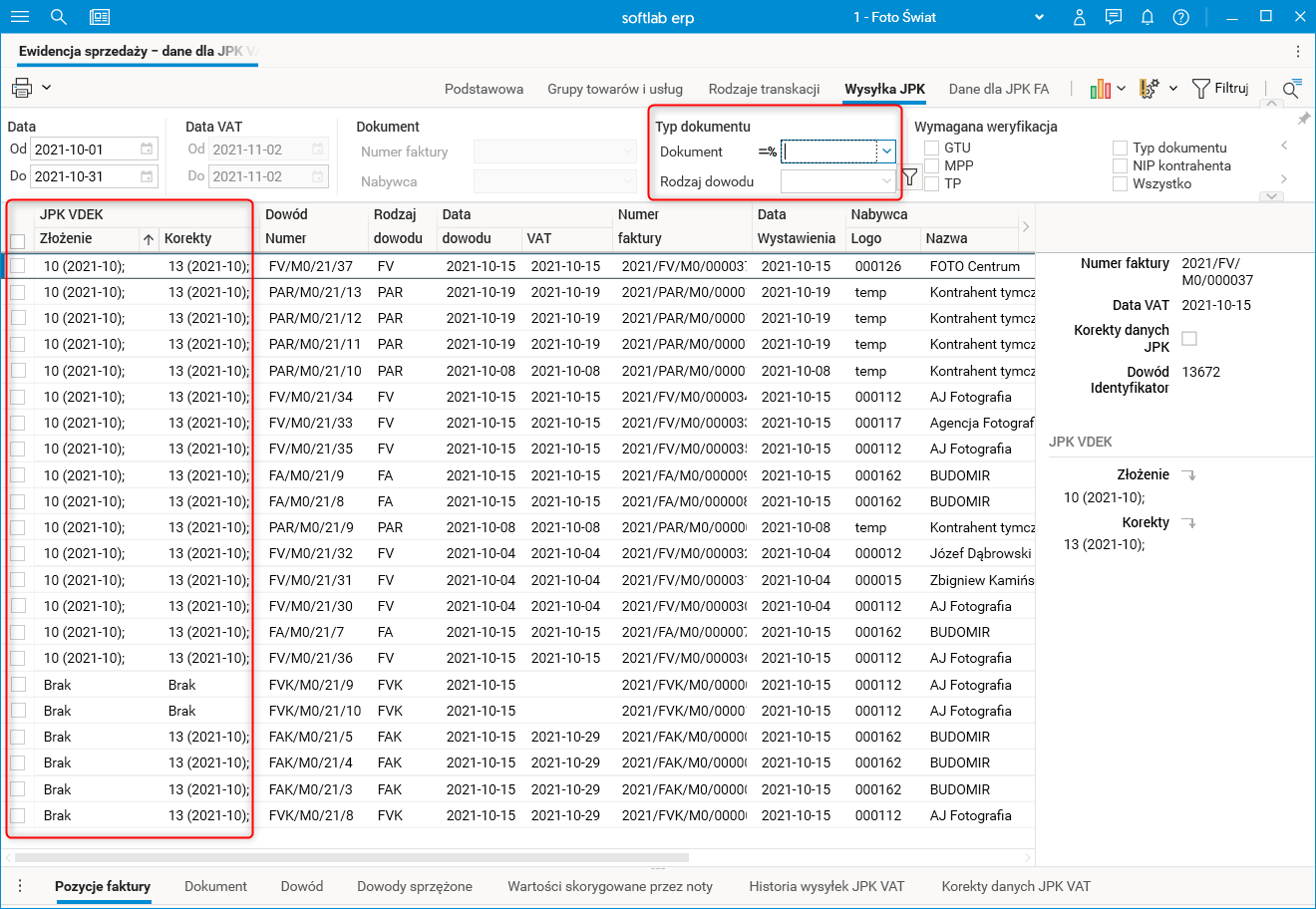Open the bar chart icon menu
Viewport: 1316px width, 909px height.
click(x=1101, y=89)
